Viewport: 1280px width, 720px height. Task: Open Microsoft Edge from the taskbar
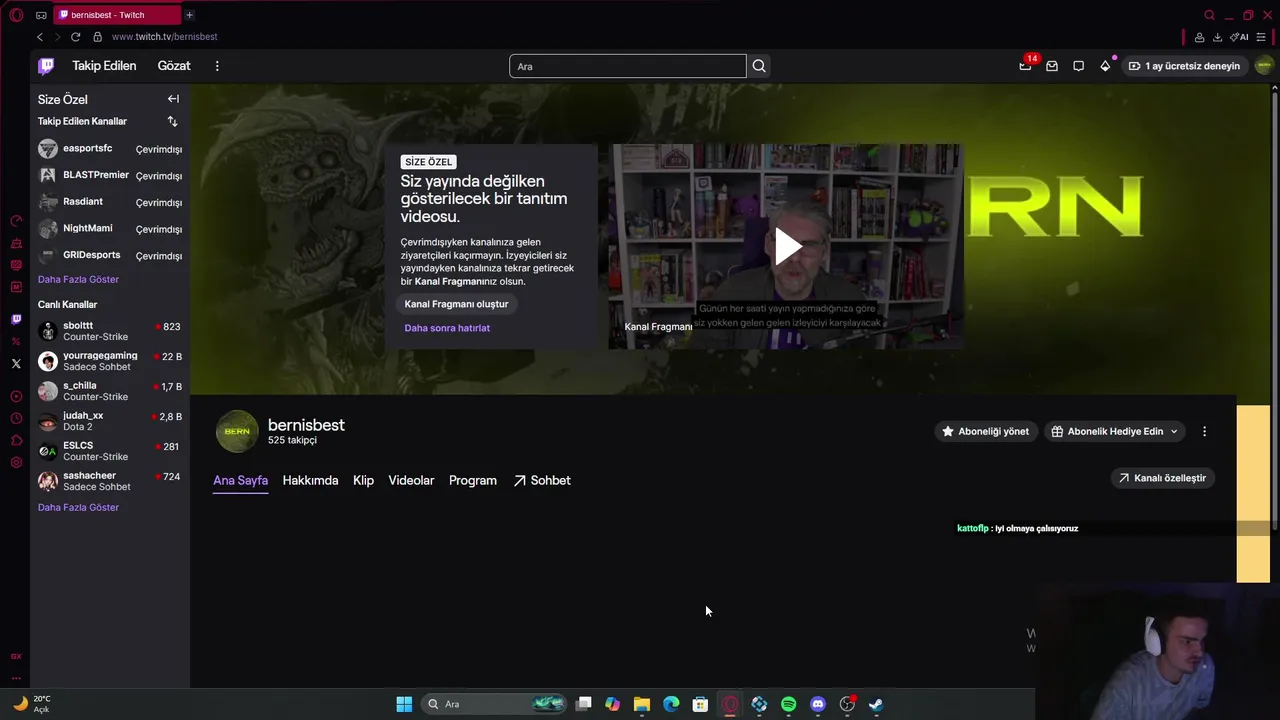671,704
